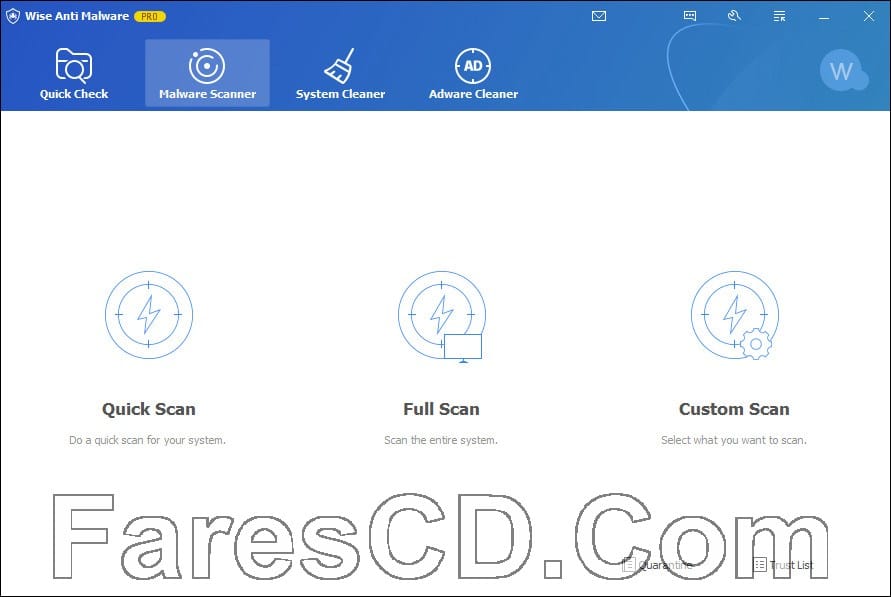
Task: Click the "Full Scan" heading text
Action: (442, 409)
